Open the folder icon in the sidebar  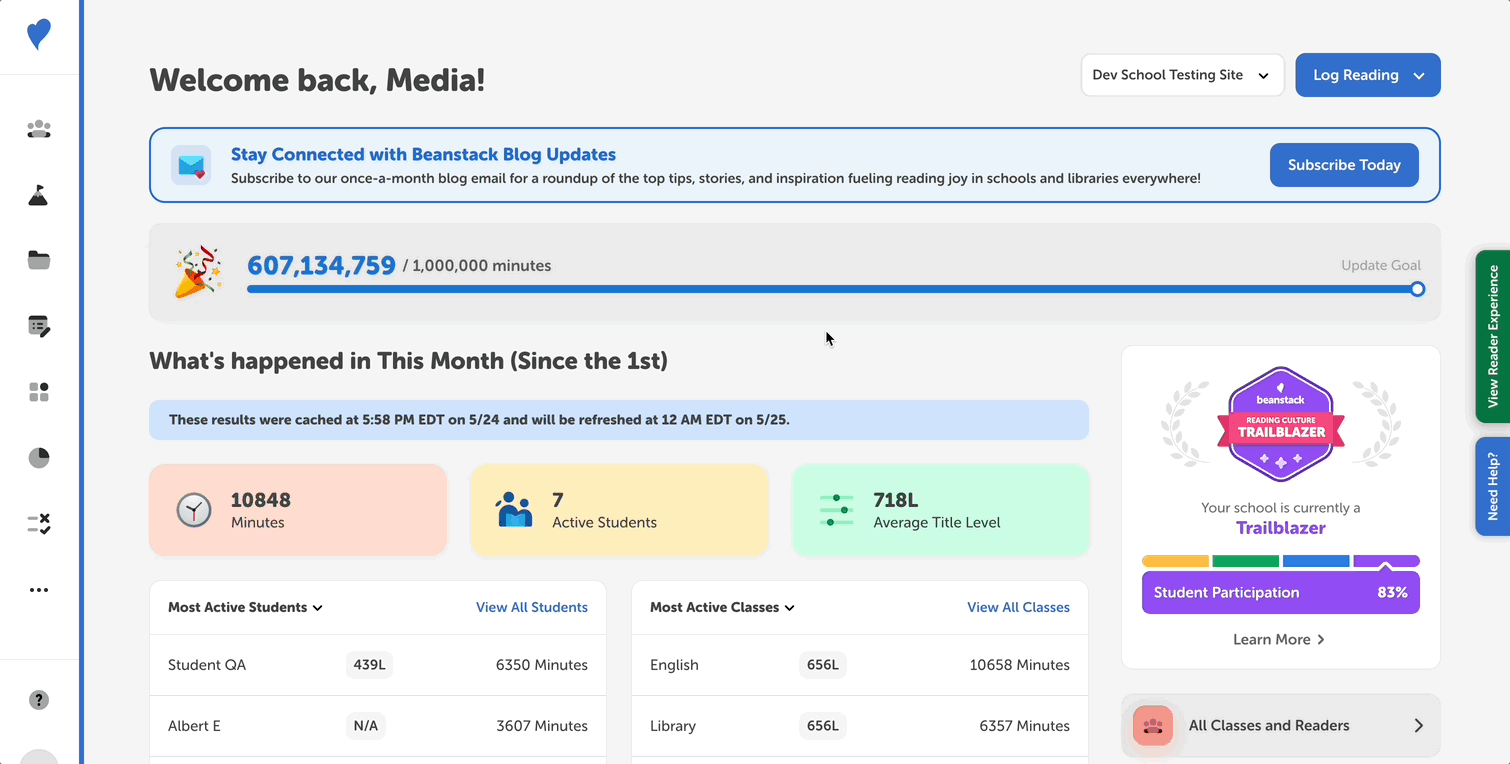[x=38, y=260]
